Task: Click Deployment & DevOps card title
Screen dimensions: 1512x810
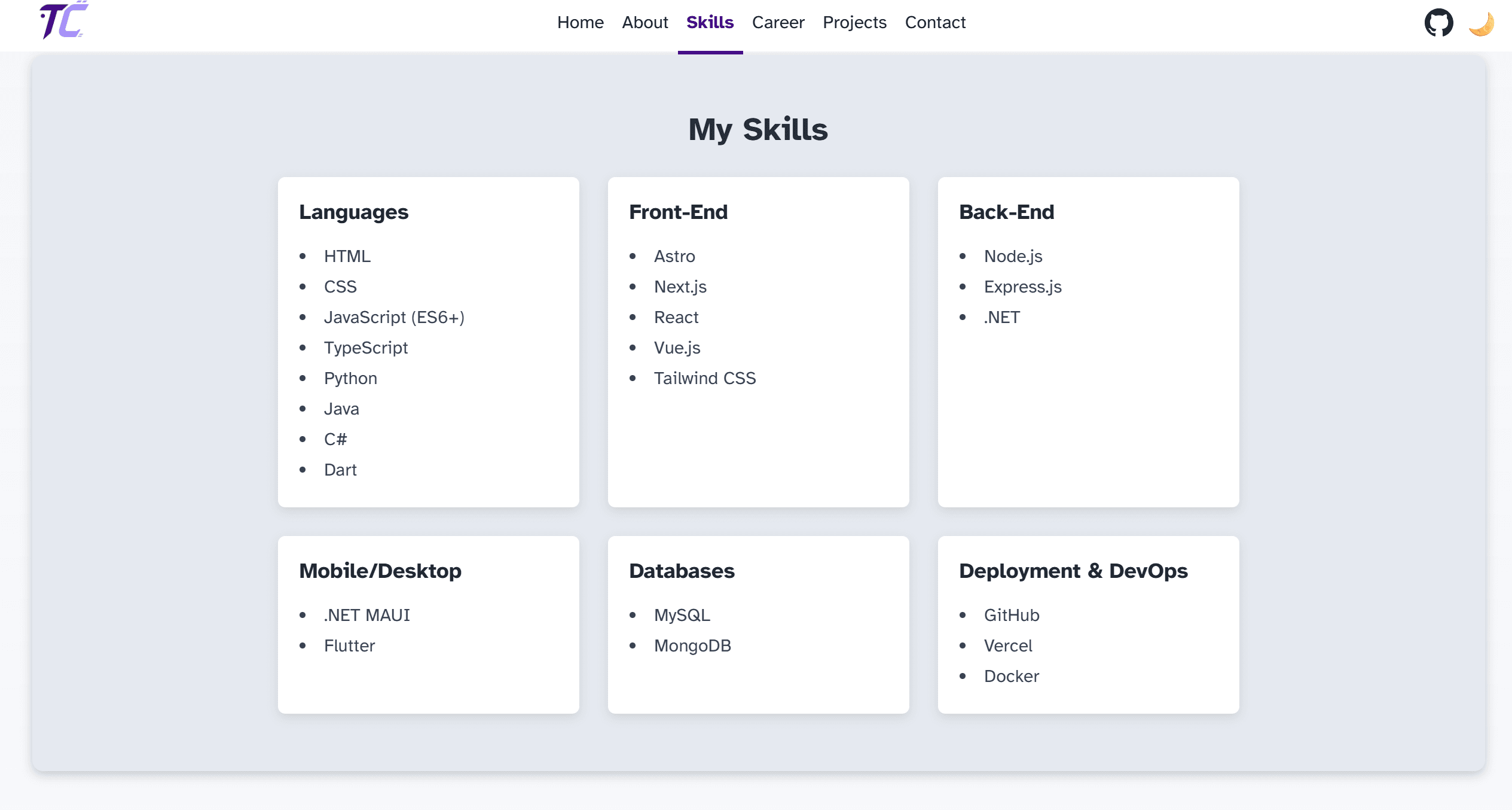Action: pos(1073,571)
